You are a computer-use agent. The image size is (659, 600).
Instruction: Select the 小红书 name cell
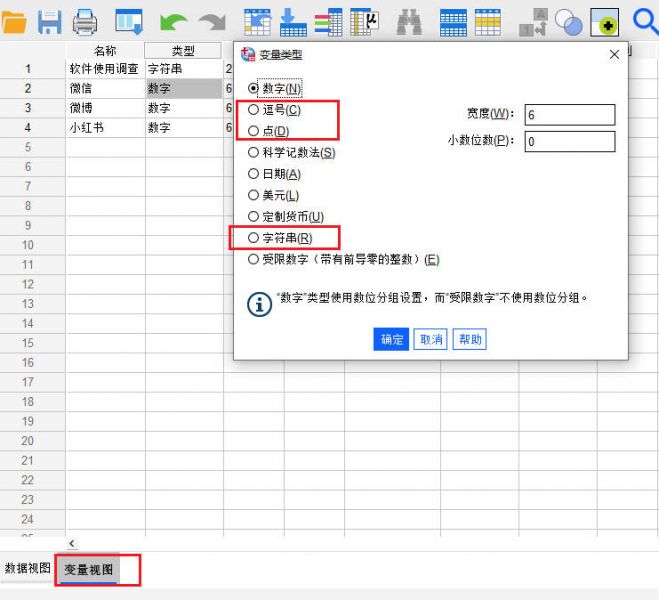(x=105, y=128)
